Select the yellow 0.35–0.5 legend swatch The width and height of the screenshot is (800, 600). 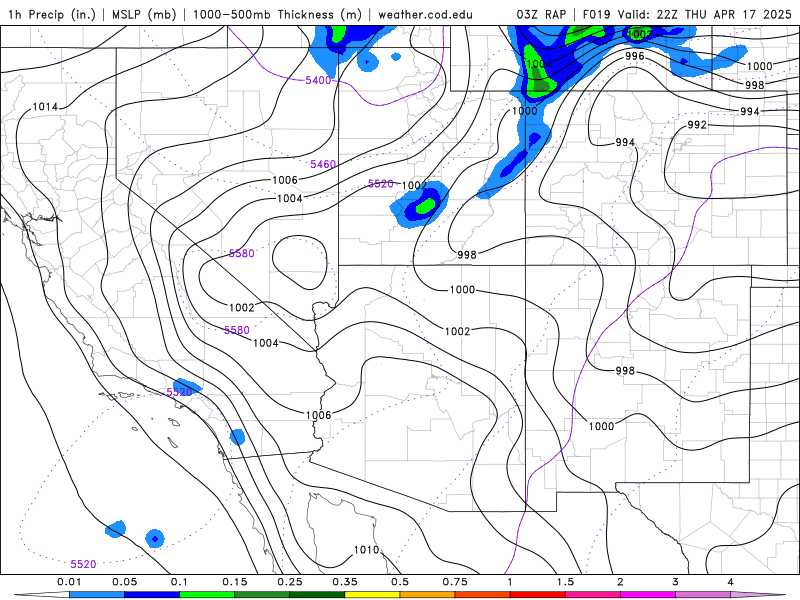tap(372, 595)
